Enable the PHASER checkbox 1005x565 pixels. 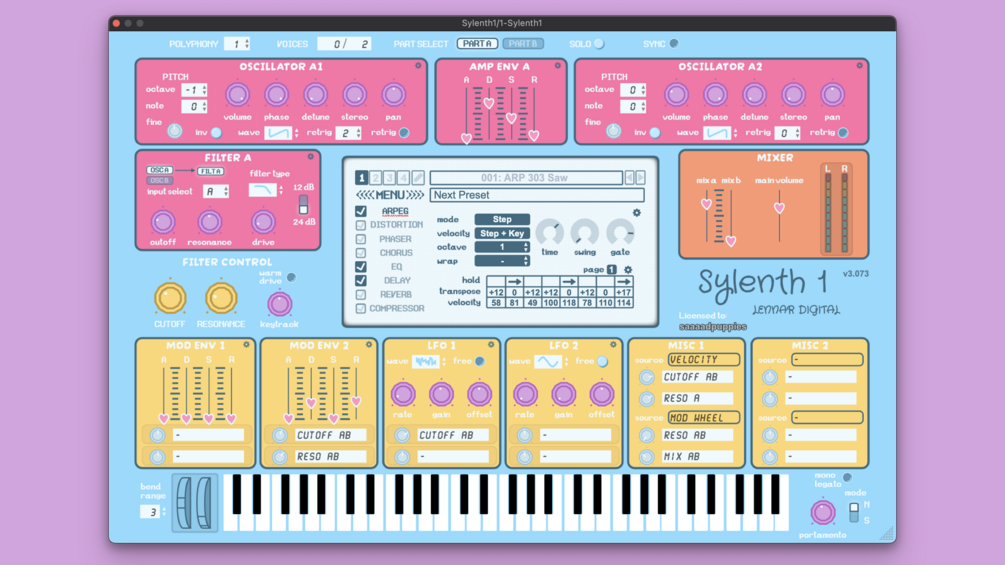(x=361, y=239)
